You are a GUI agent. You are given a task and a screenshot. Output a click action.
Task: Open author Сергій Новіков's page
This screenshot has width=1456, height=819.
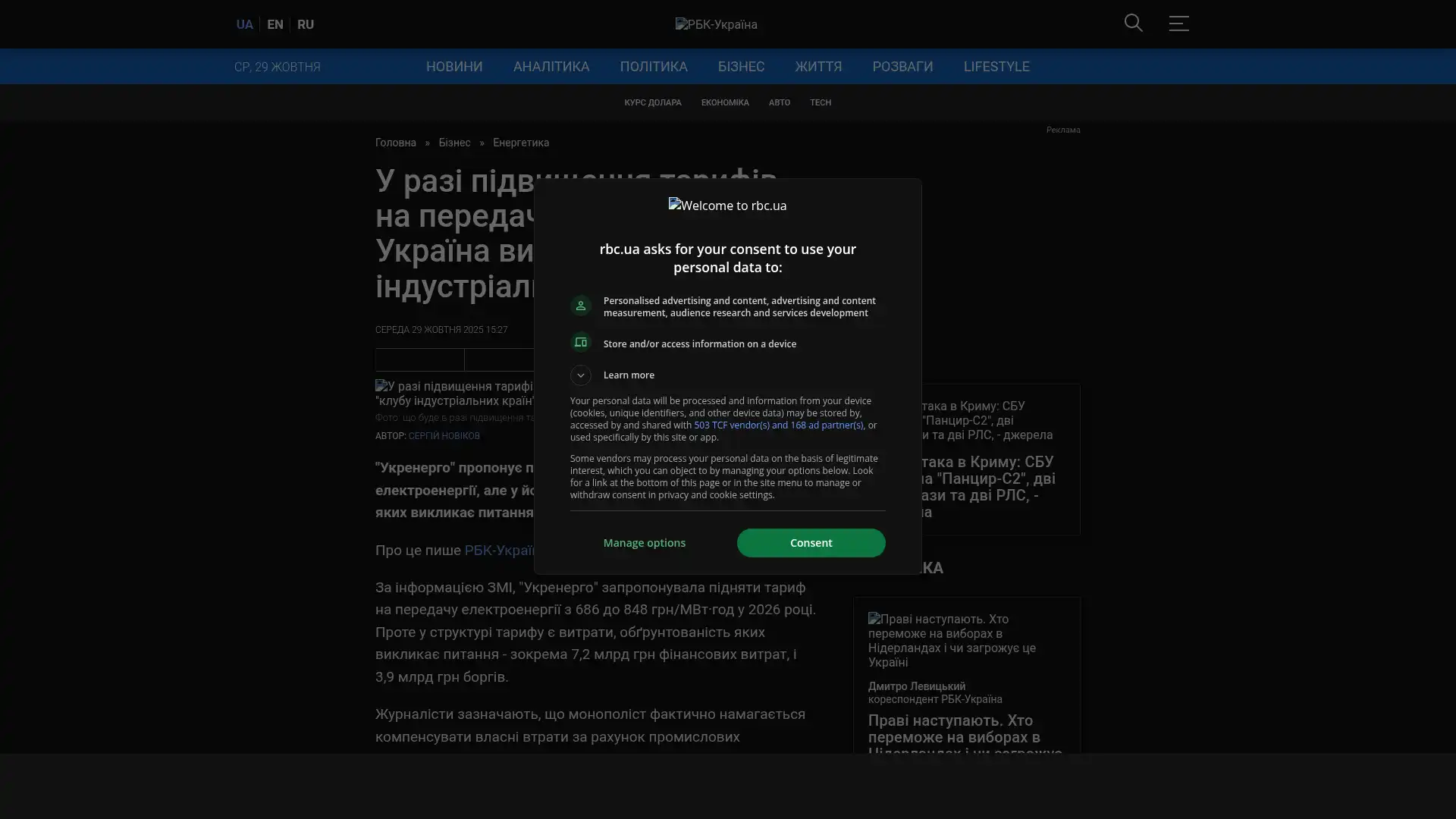coord(444,436)
